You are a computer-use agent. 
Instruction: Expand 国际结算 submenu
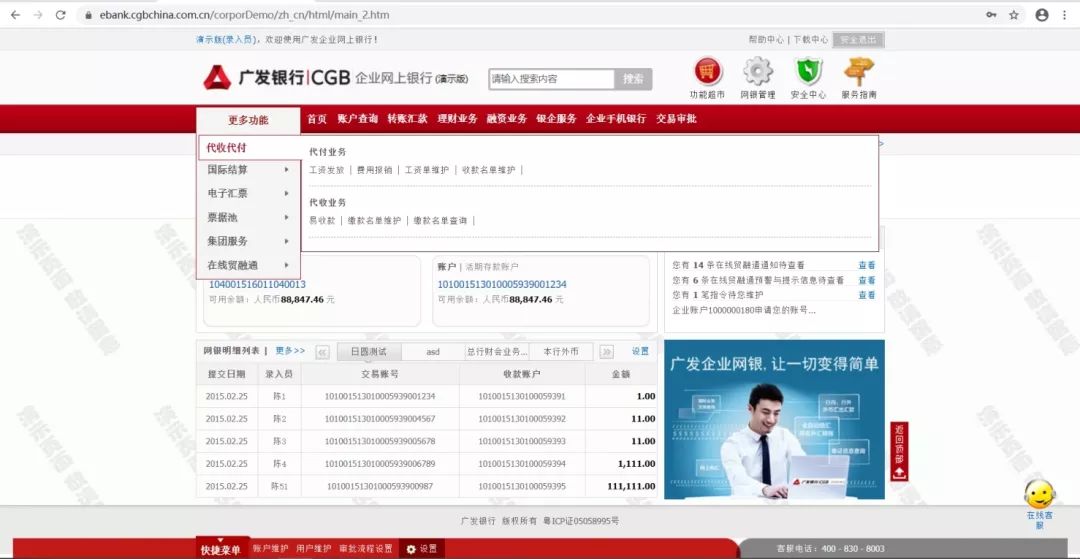click(x=249, y=169)
